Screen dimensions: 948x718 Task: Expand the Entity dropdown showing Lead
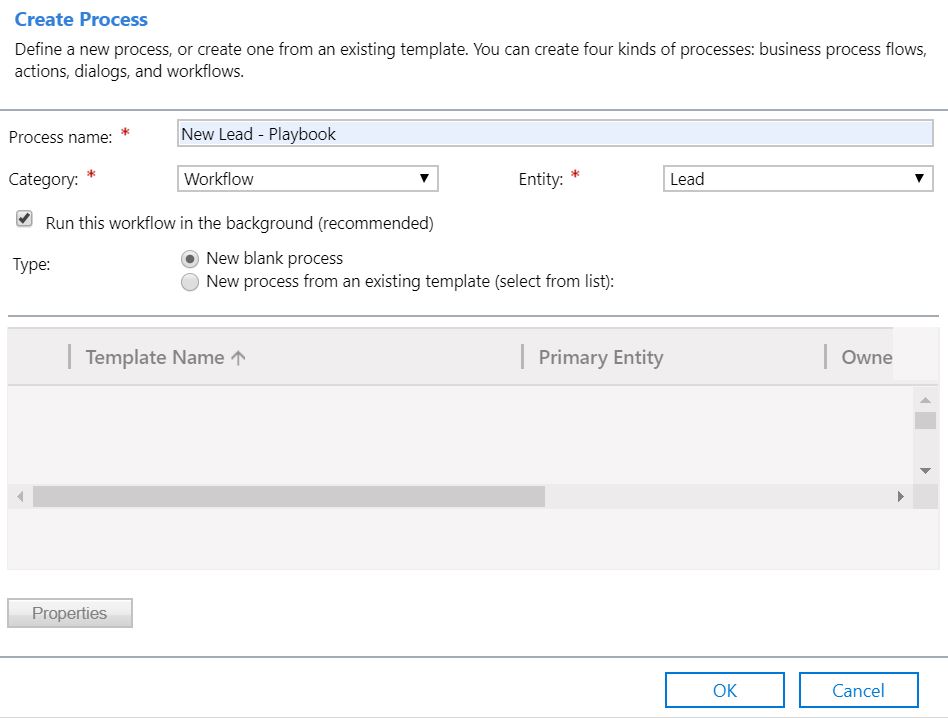tap(797, 179)
